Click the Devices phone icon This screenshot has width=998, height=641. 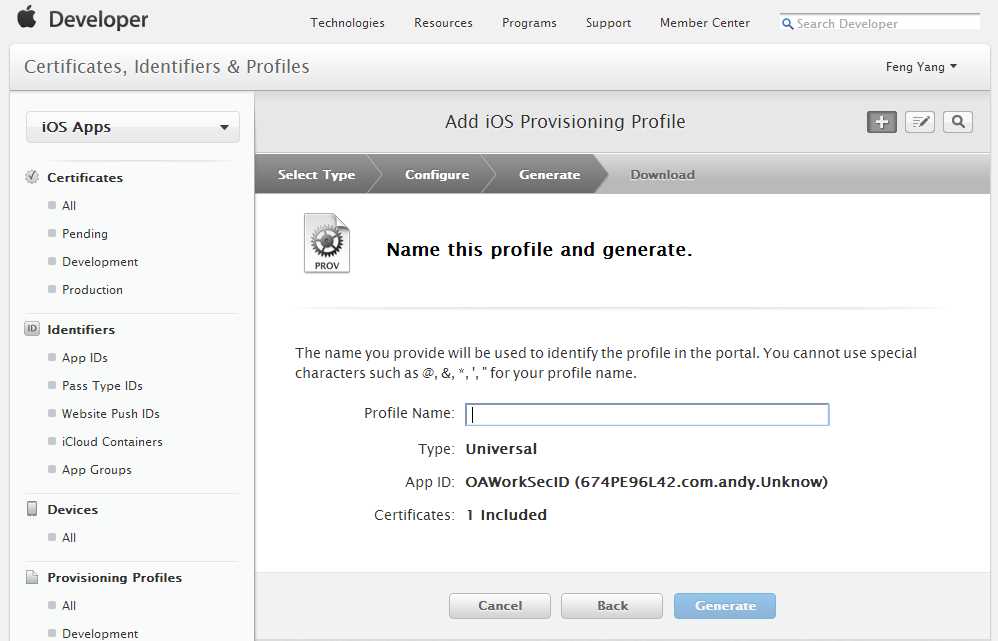32,509
